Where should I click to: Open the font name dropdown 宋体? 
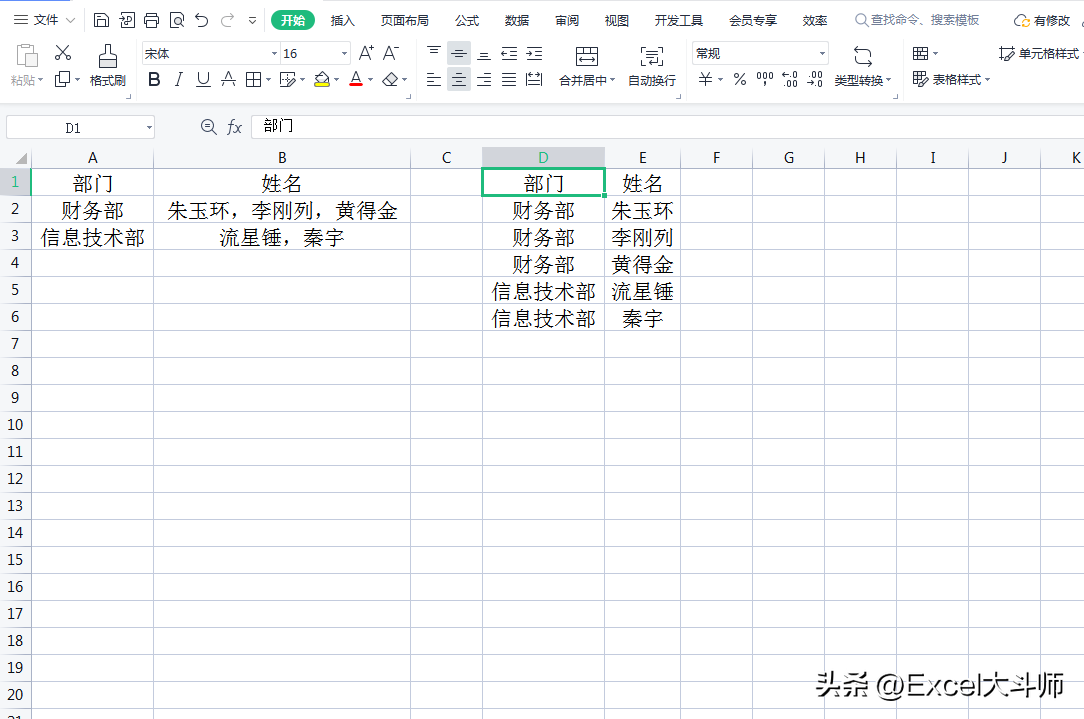tap(274, 53)
